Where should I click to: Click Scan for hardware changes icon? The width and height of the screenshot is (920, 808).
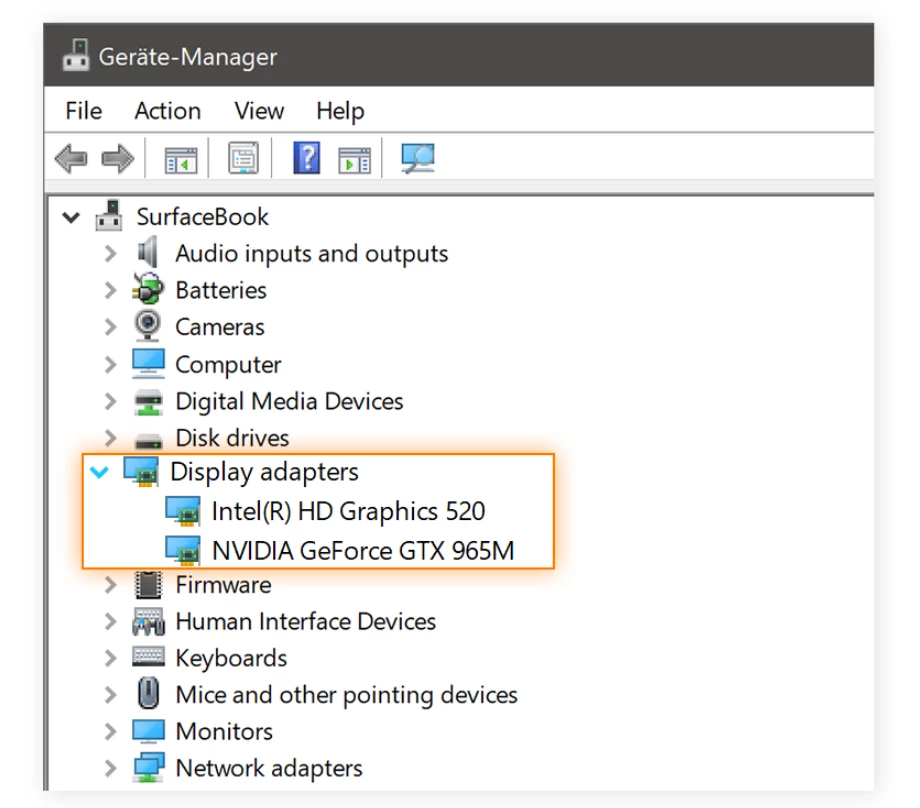(x=418, y=158)
